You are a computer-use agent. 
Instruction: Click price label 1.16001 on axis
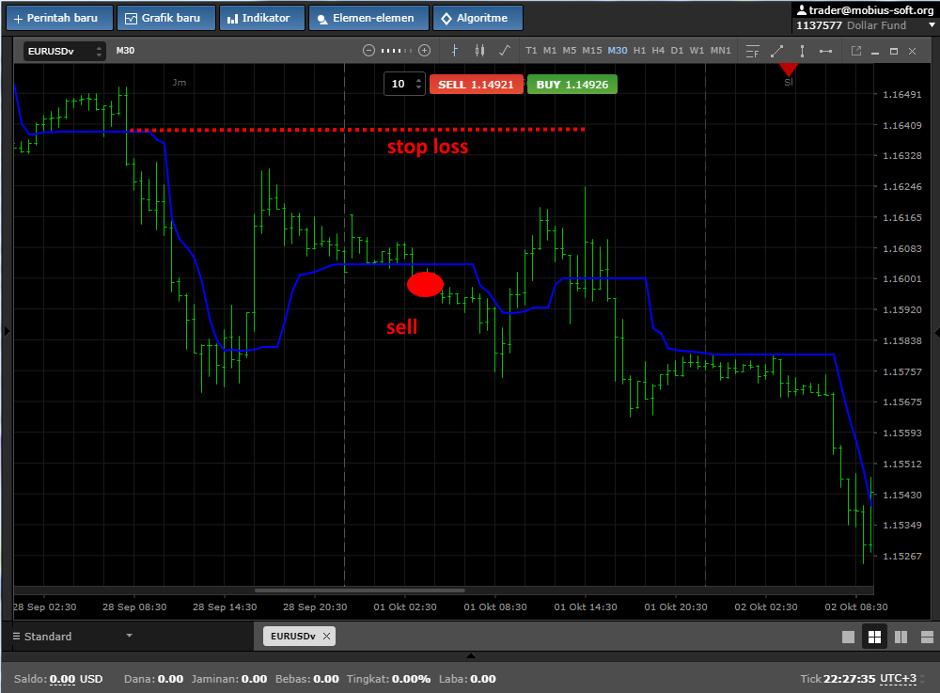(x=902, y=279)
